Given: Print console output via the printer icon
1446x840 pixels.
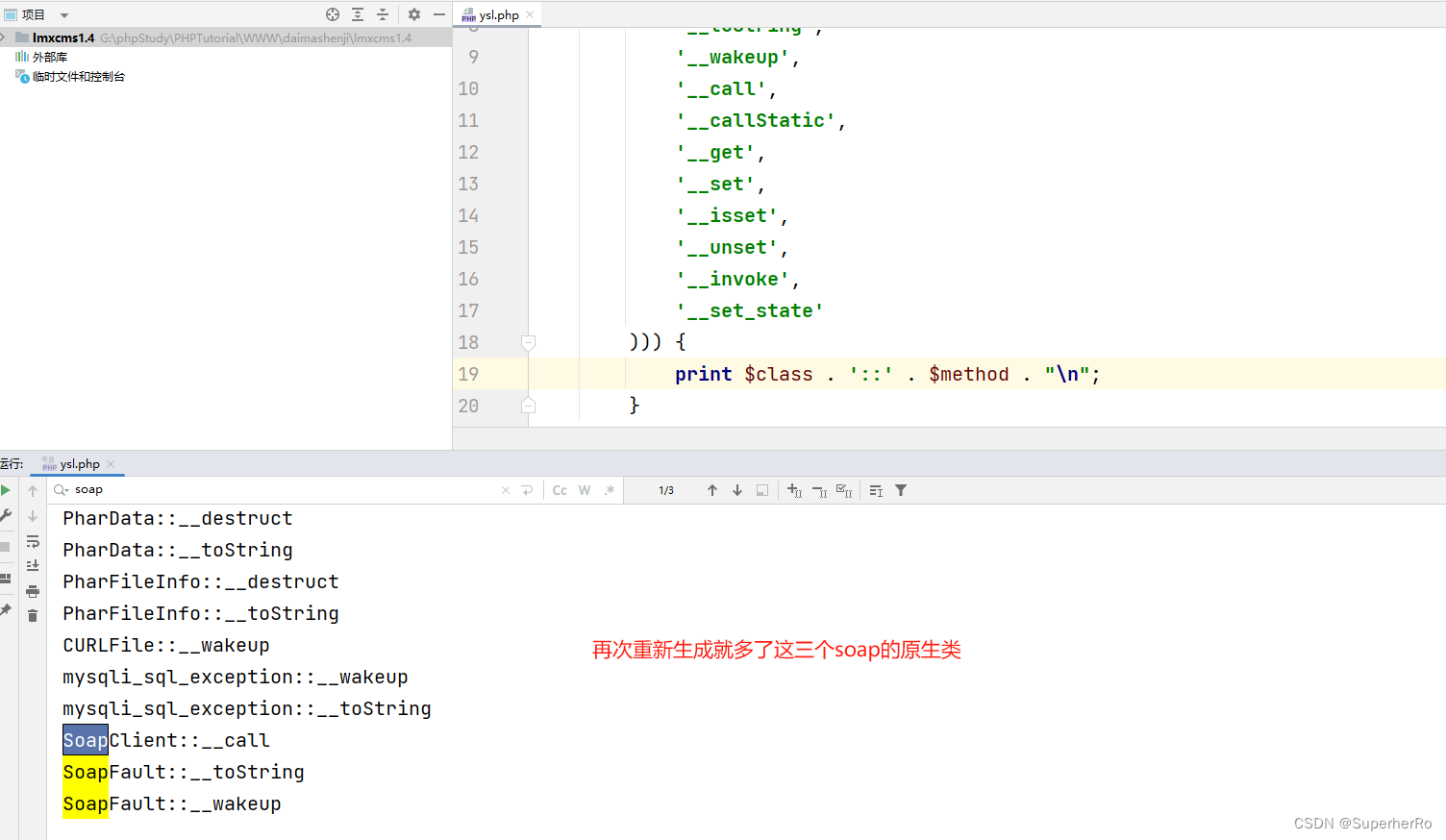Looking at the screenshot, I should pos(33,592).
